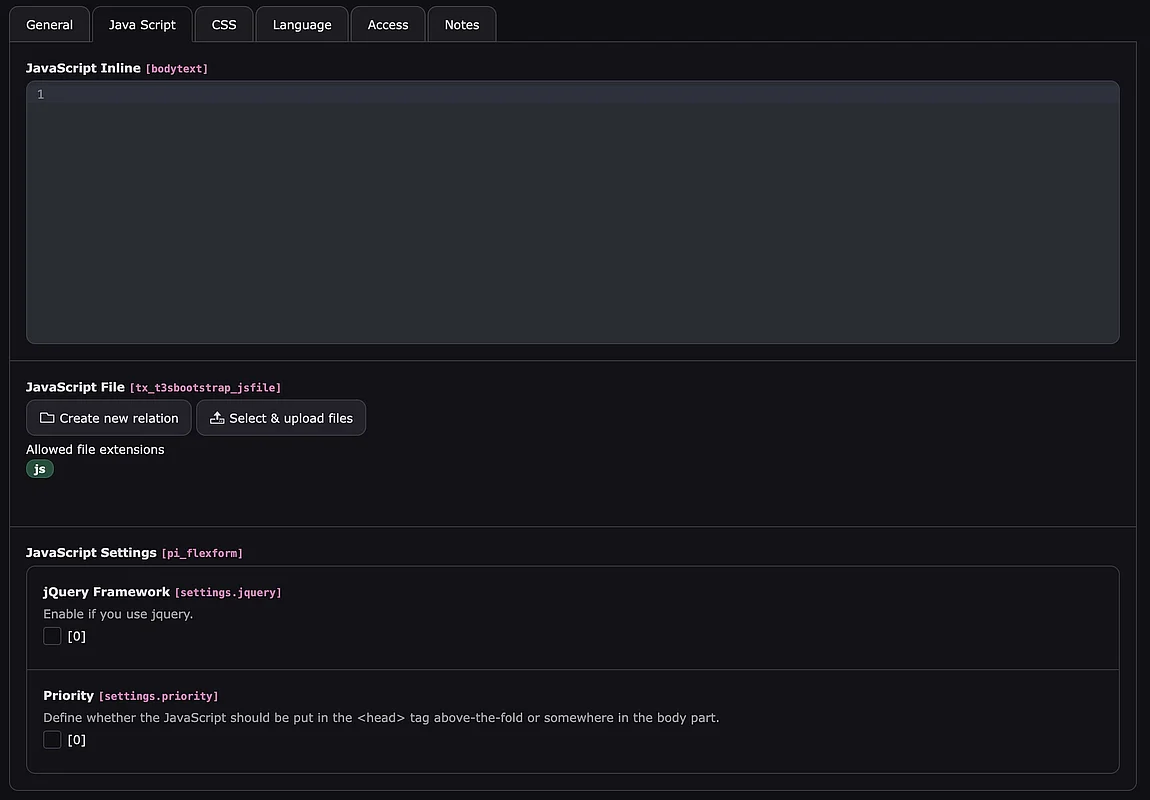Click the jQuery Framework label
1150x800 pixels.
[x=106, y=592]
